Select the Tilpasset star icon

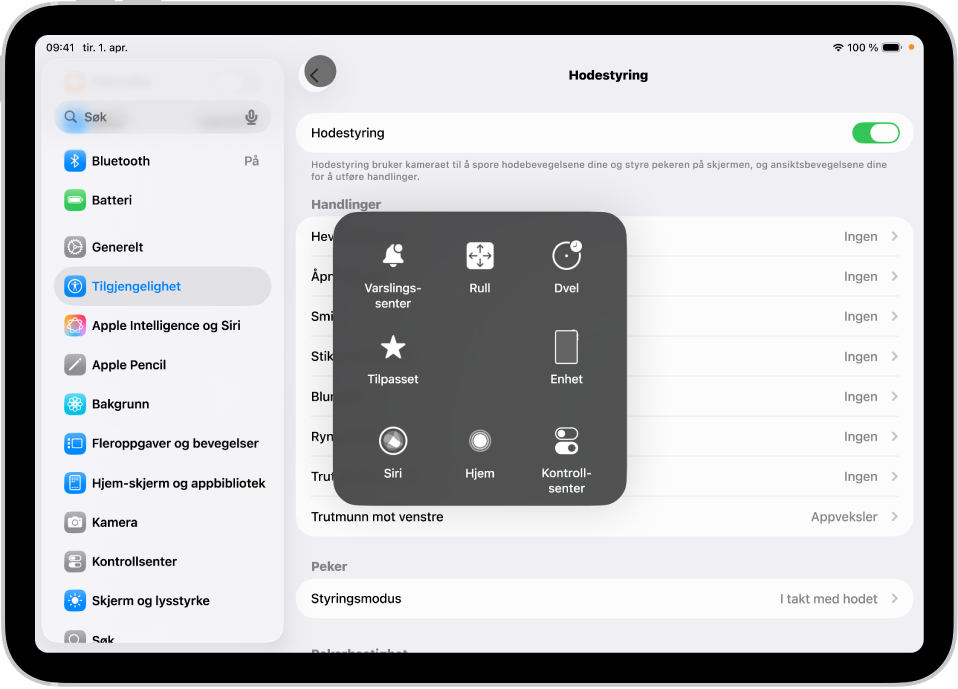click(x=392, y=347)
